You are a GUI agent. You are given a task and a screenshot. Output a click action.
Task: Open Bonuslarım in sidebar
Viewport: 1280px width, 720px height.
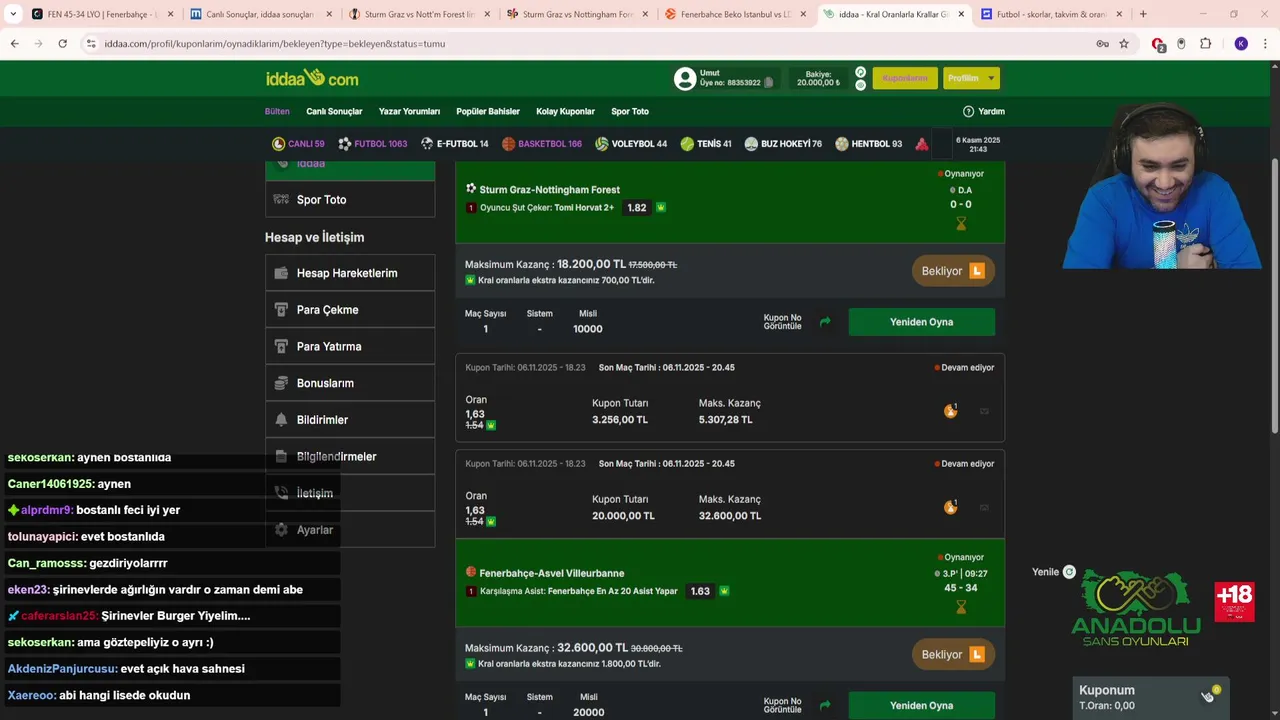tap(350, 383)
